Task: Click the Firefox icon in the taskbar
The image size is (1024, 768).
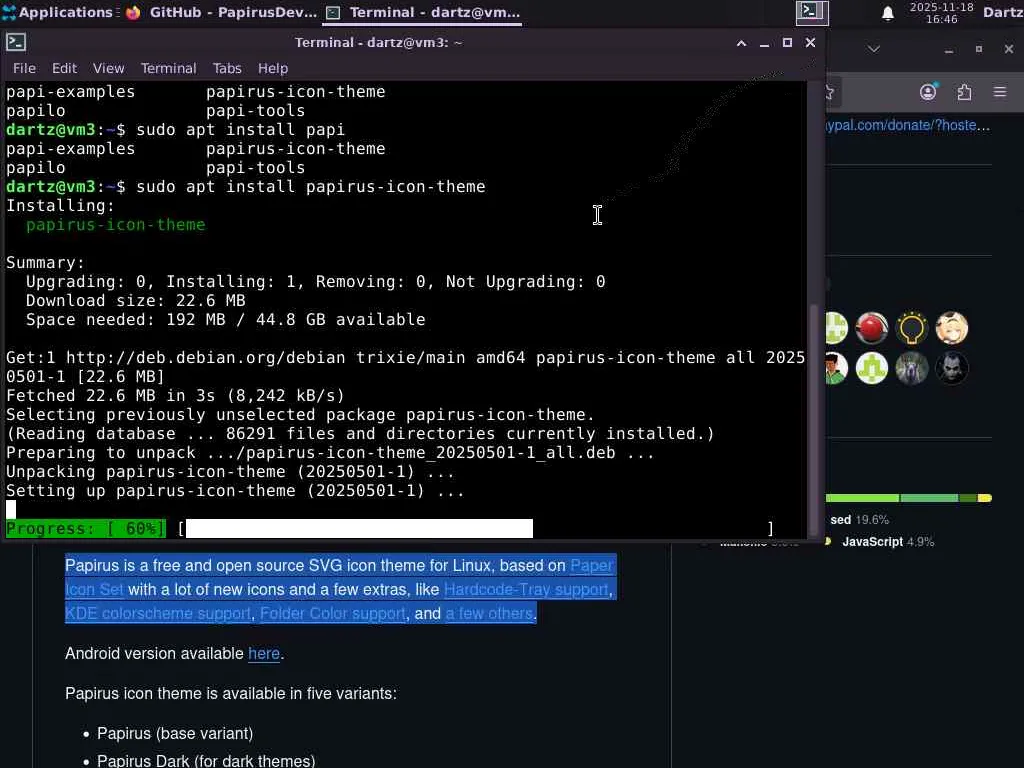Action: (133, 12)
